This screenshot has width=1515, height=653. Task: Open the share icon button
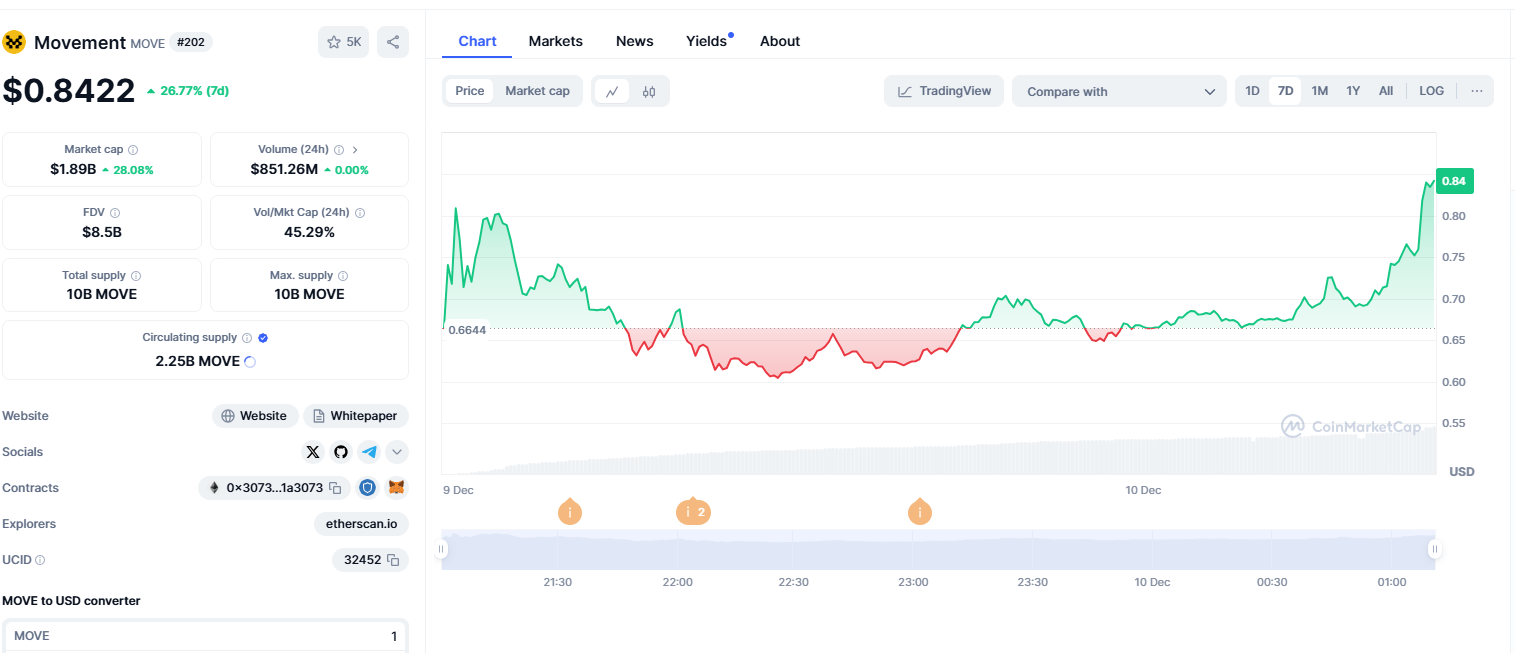(393, 42)
